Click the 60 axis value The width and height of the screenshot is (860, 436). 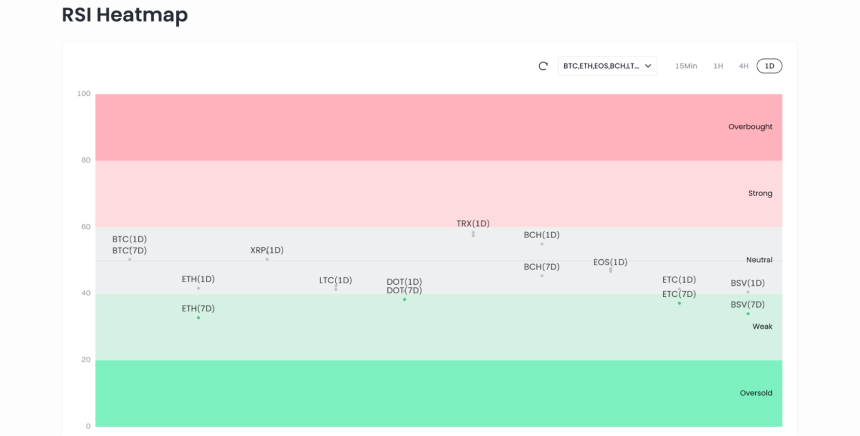(x=86, y=227)
